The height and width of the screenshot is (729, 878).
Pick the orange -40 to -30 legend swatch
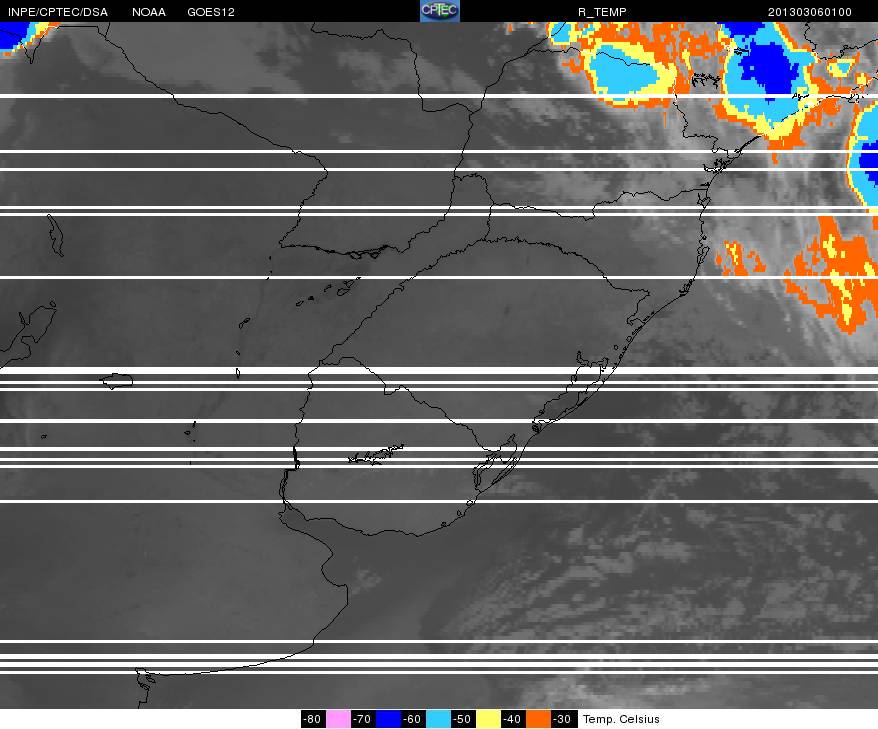pyautogui.click(x=538, y=719)
